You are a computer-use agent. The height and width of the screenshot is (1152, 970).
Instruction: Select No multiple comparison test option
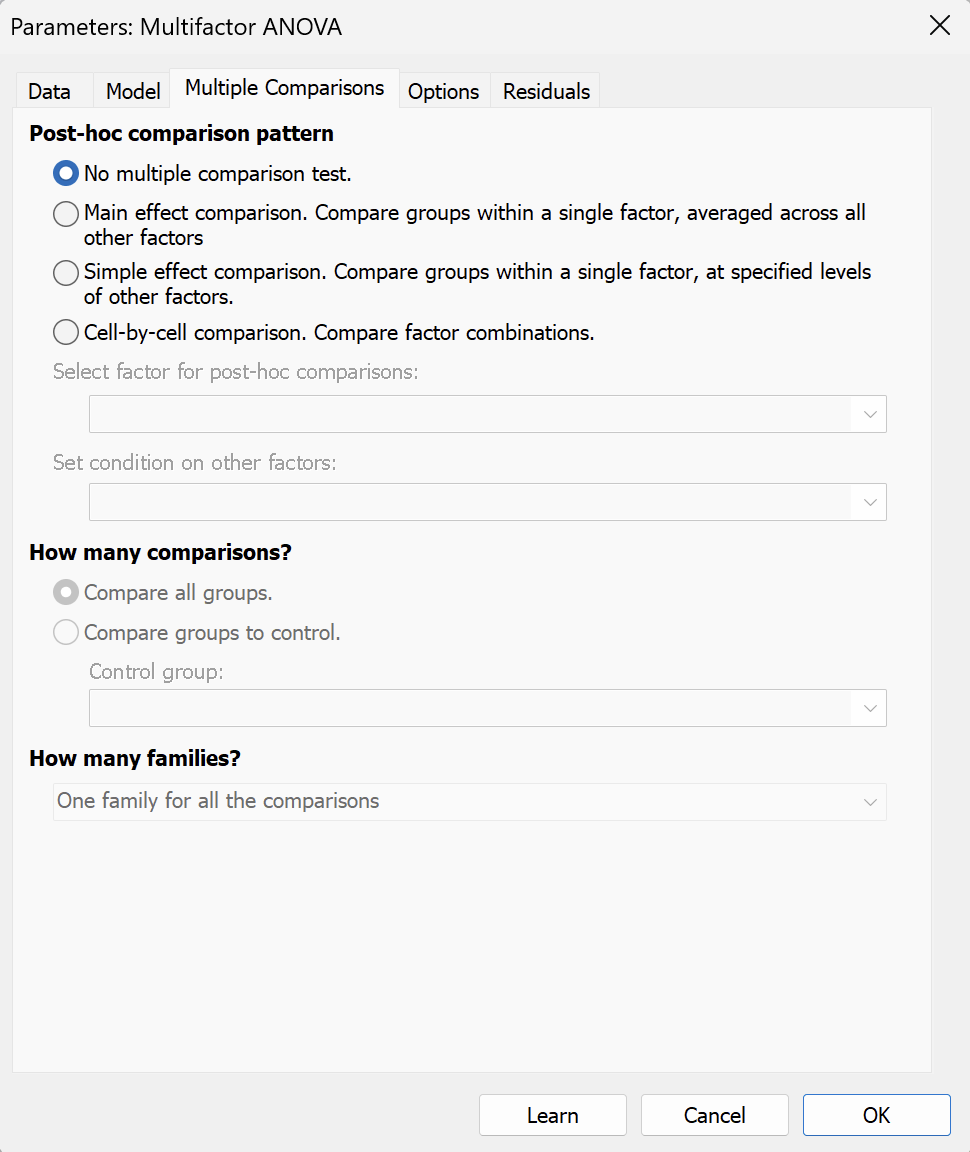point(66,174)
